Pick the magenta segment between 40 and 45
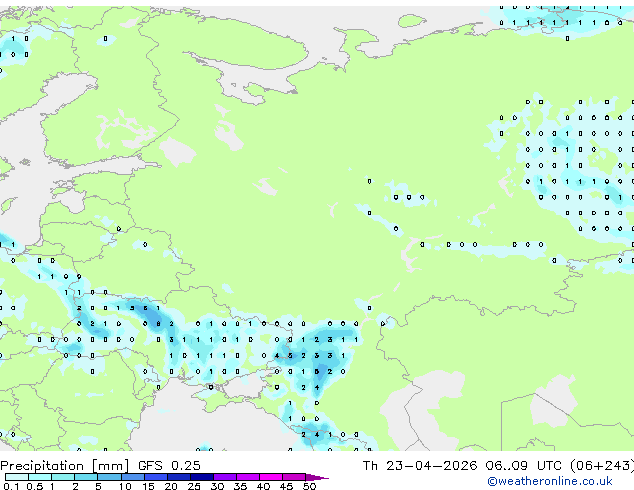The image size is (634, 490). pos(271,477)
